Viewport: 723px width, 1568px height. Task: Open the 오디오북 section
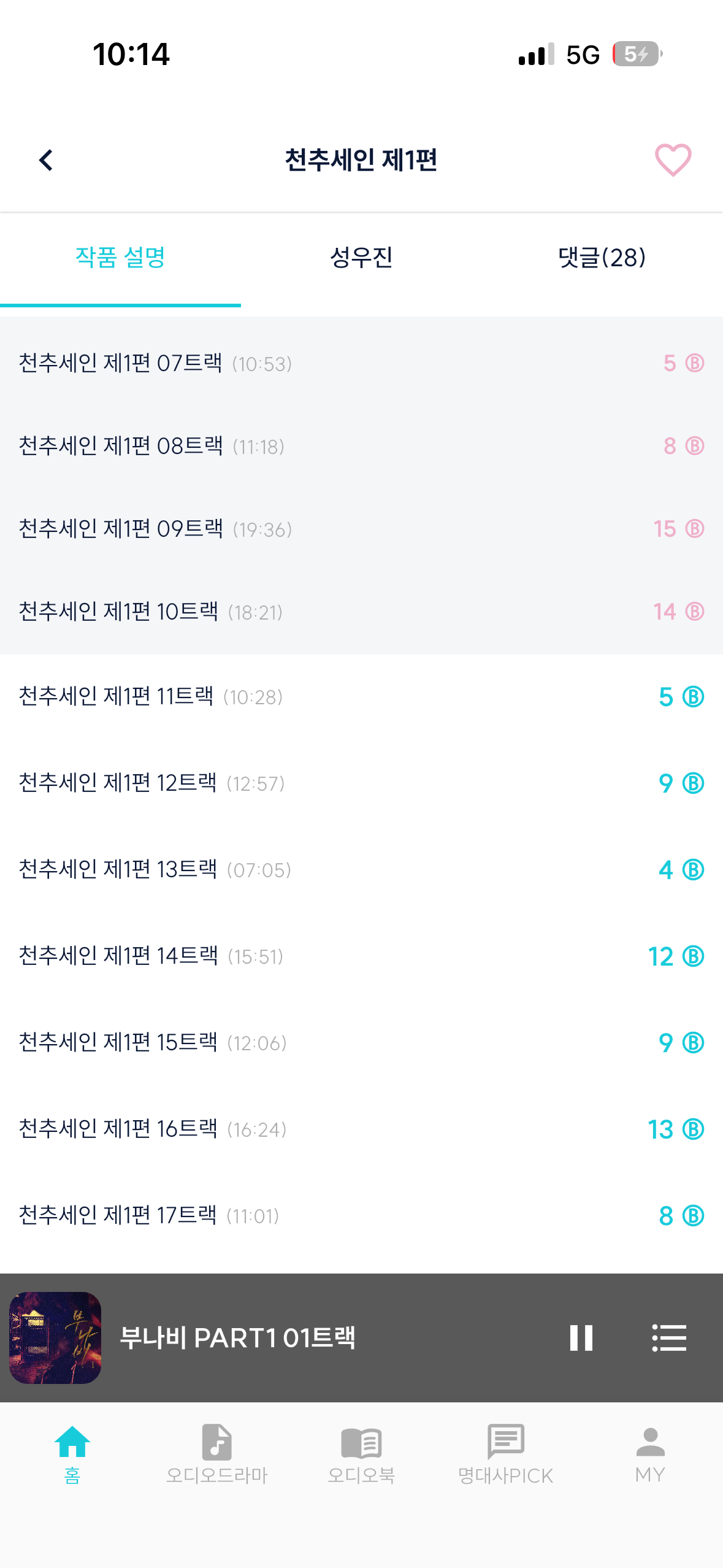pyautogui.click(x=361, y=1453)
